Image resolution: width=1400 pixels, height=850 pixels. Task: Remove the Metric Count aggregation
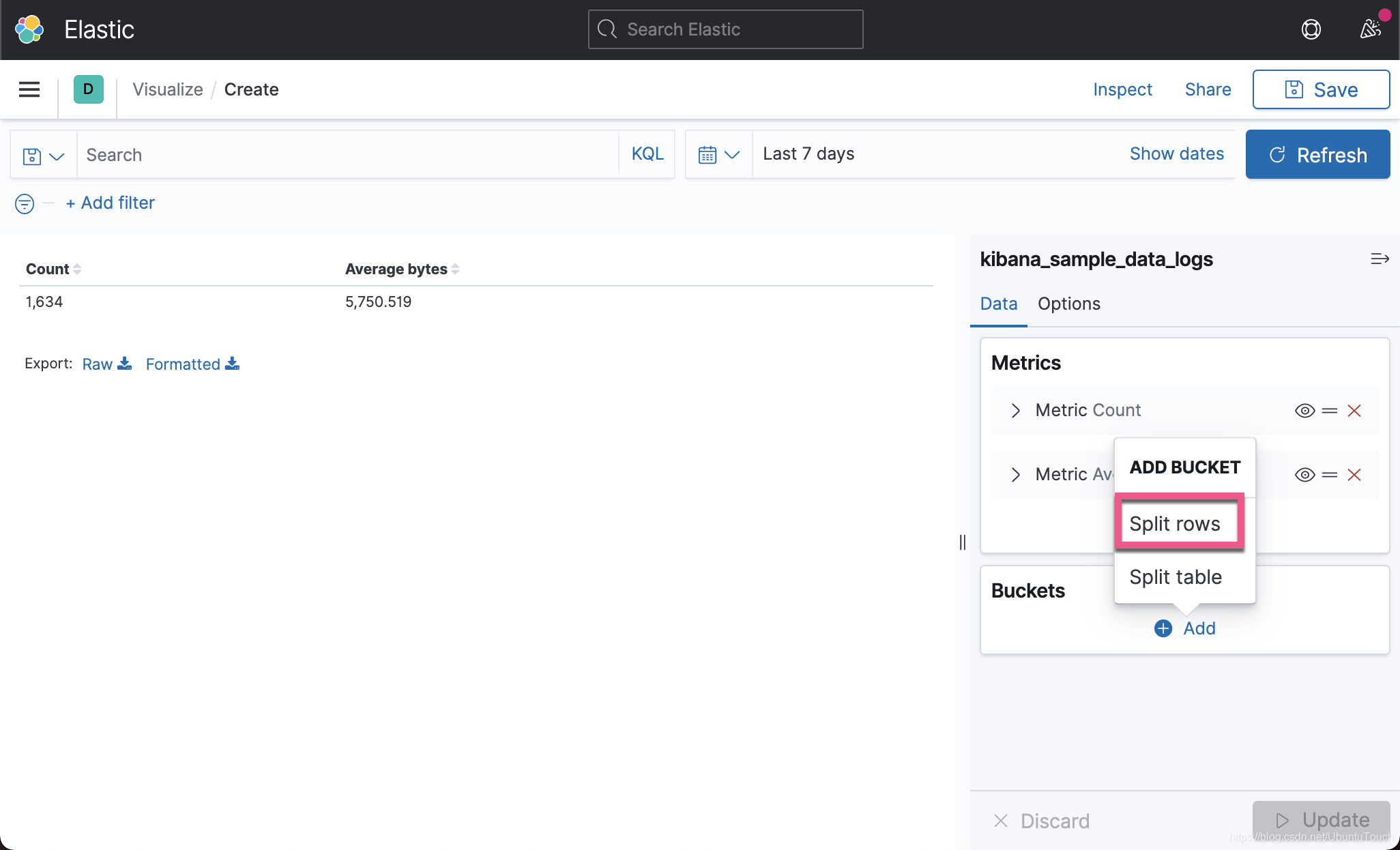[1354, 411]
